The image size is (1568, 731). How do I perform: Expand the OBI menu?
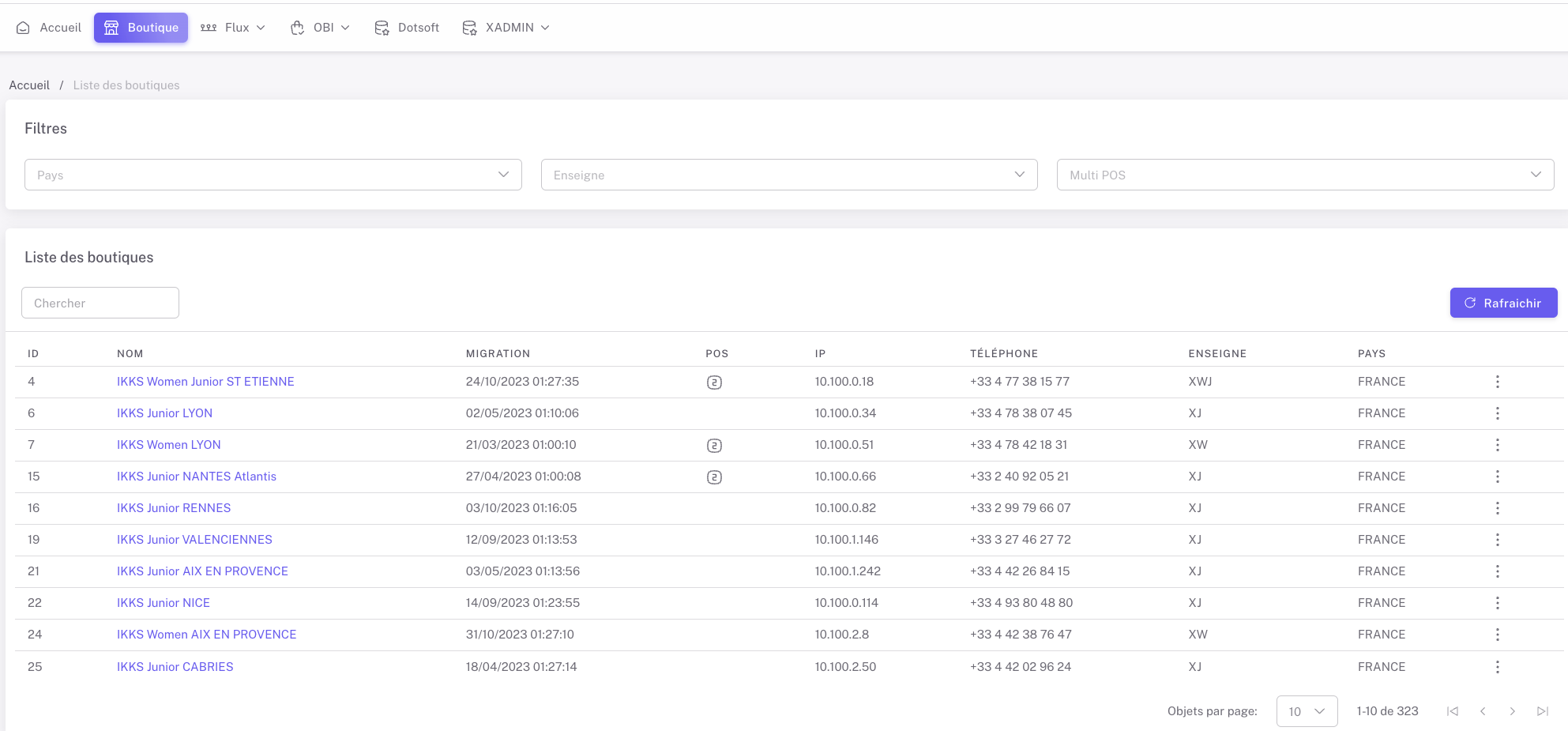coord(321,28)
